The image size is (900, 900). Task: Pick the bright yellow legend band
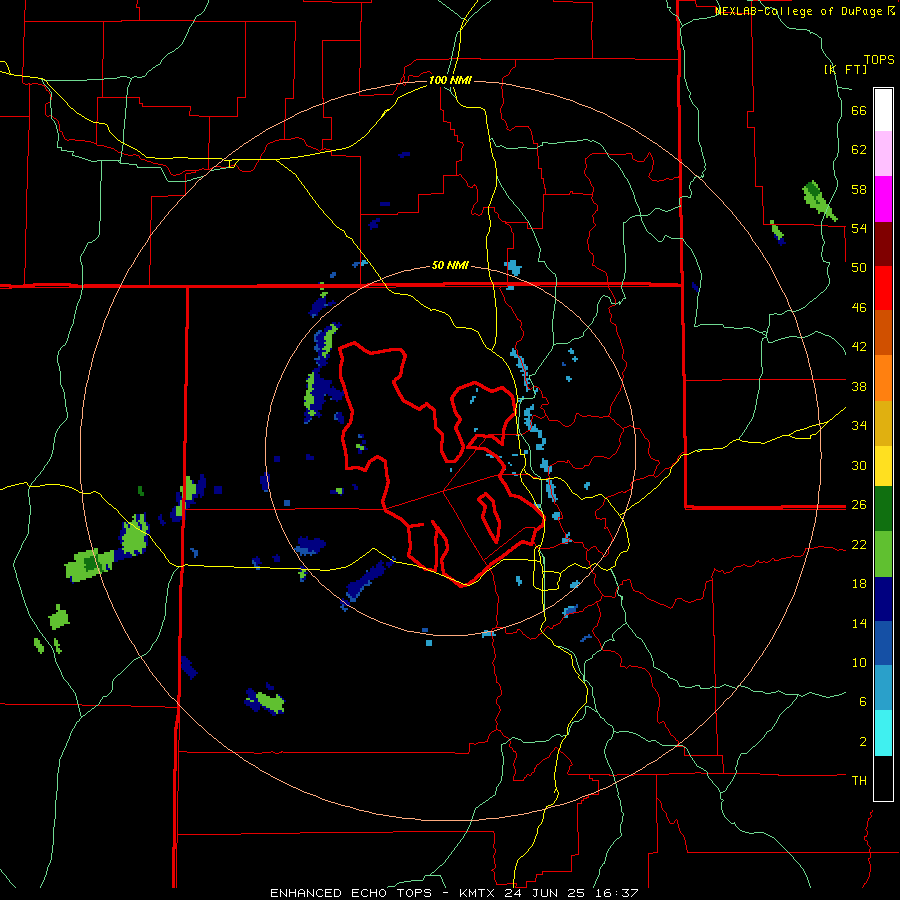[x=883, y=465]
